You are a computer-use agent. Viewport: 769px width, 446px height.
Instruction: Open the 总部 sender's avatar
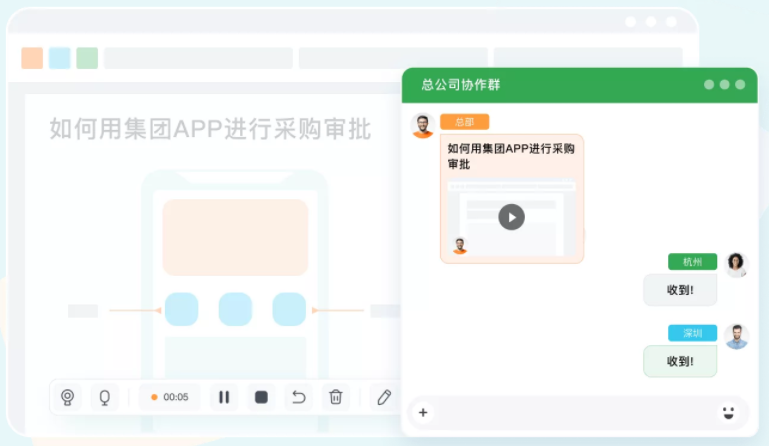pos(423,126)
